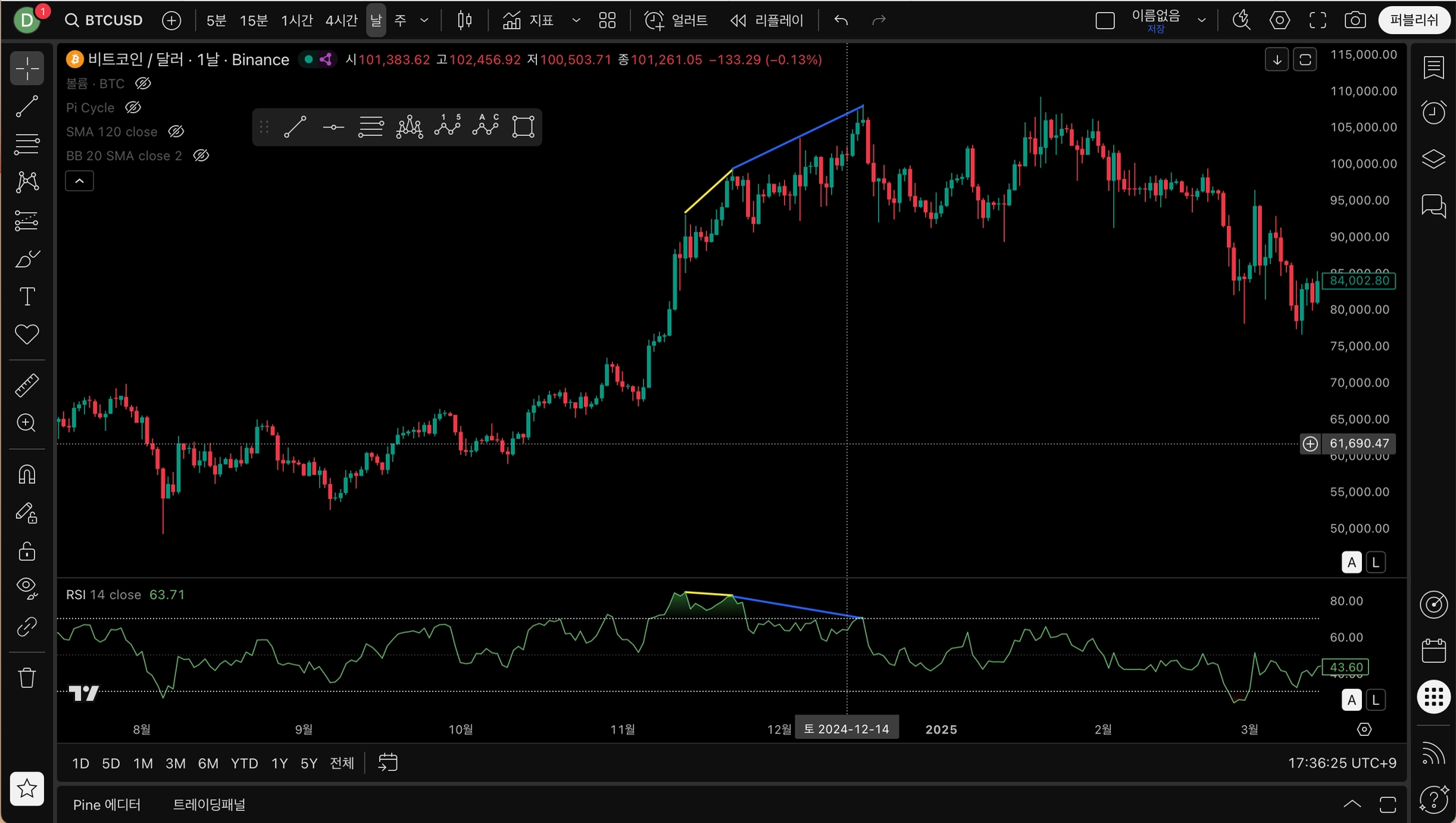
Task: Collapse the indicator legend chevron
Action: click(x=80, y=181)
